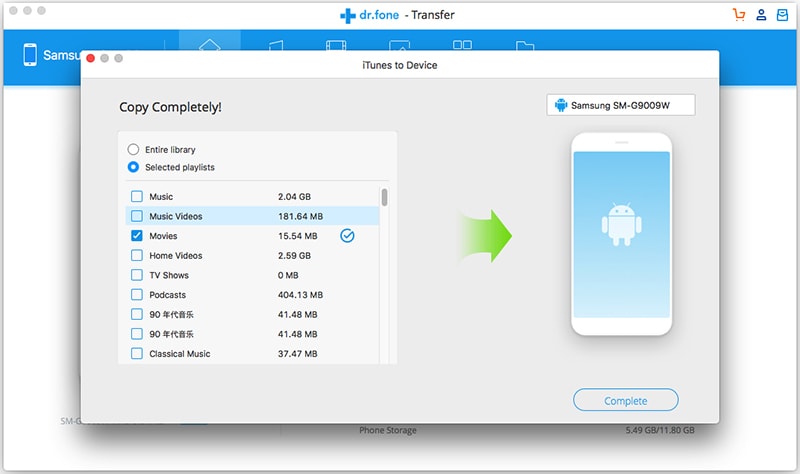Click the 404.13 MB Podcasts size

tap(301, 295)
